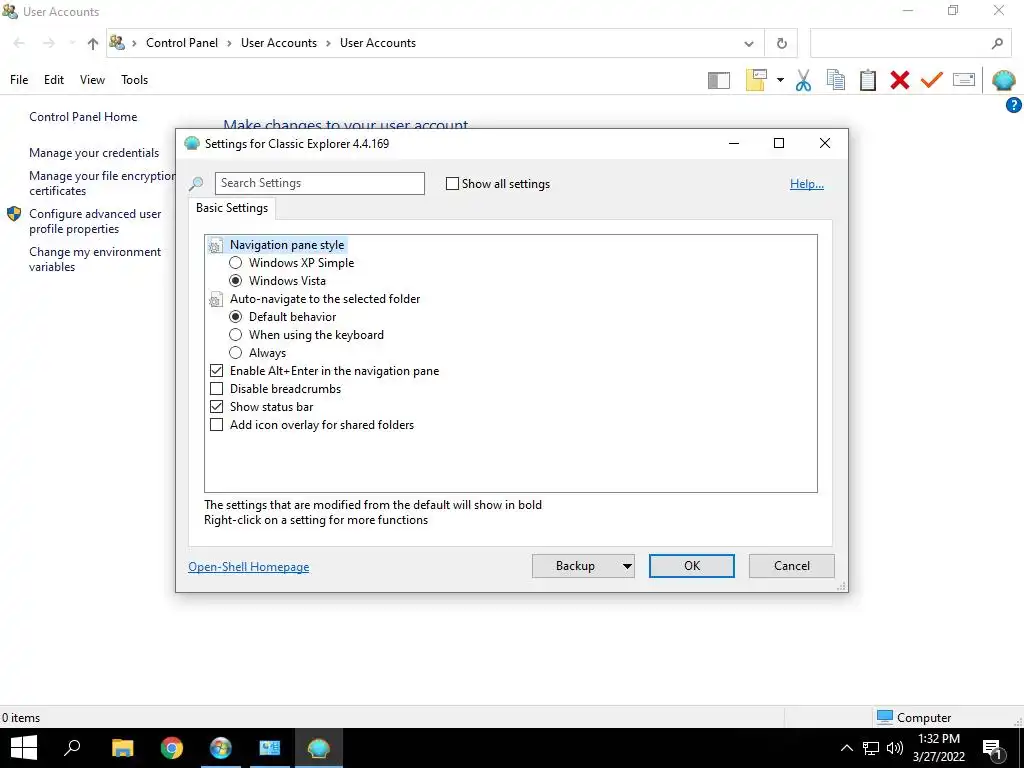Screen dimensions: 1024x768
Task: Click the Auto-navigate to the selected folder setting
Action: pyautogui.click(x=325, y=299)
